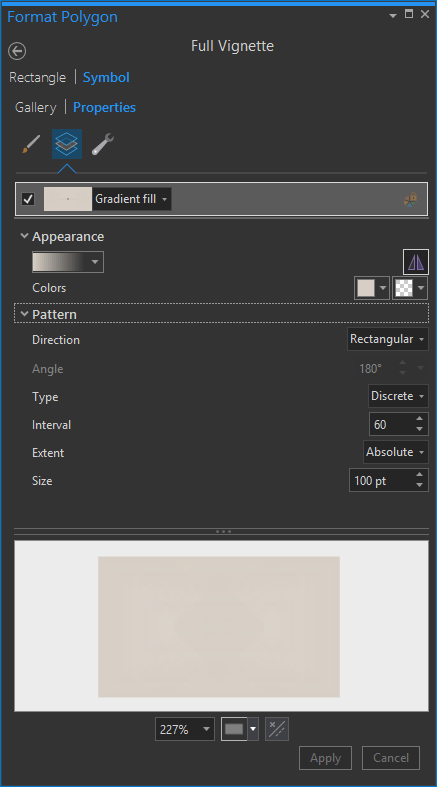
Task: Open the Type Discrete dropdown
Action: pos(398,396)
